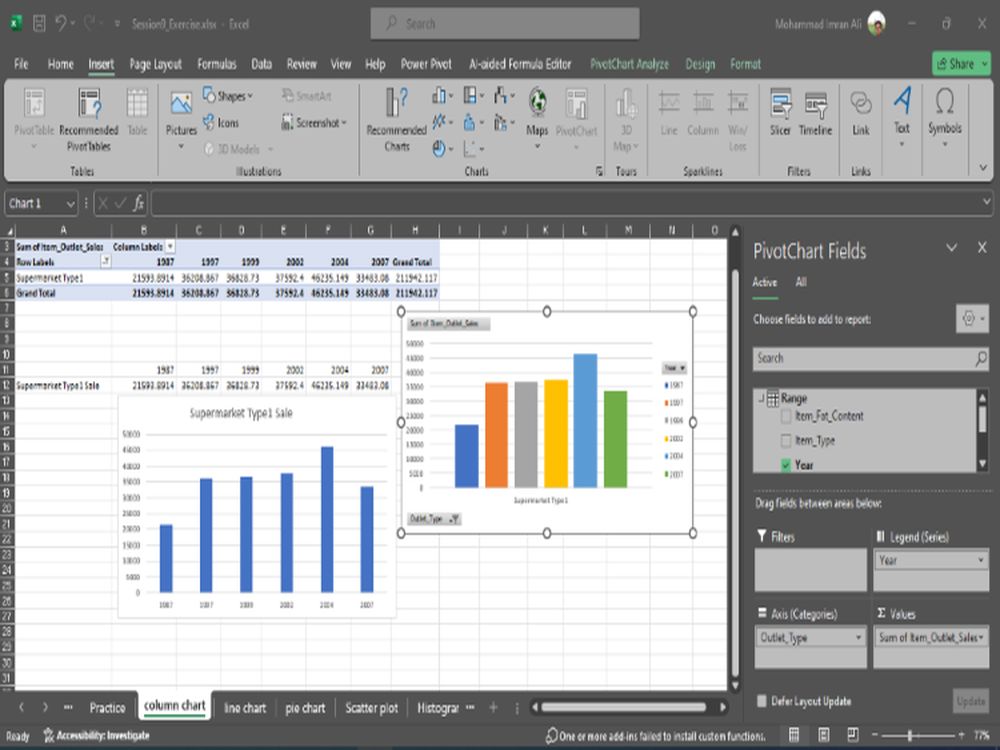Switch to the Scatter plot sheet
Image resolution: width=1000 pixels, height=750 pixels.
(x=371, y=708)
